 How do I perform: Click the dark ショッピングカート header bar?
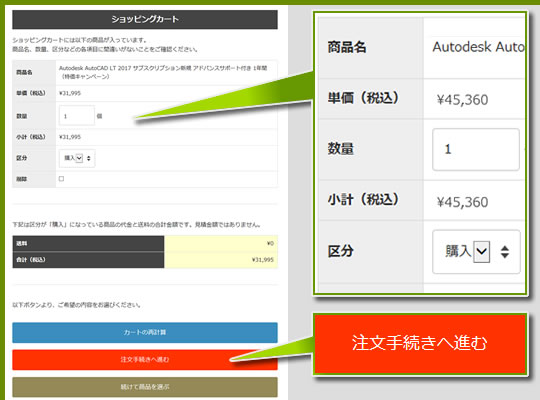click(x=145, y=19)
